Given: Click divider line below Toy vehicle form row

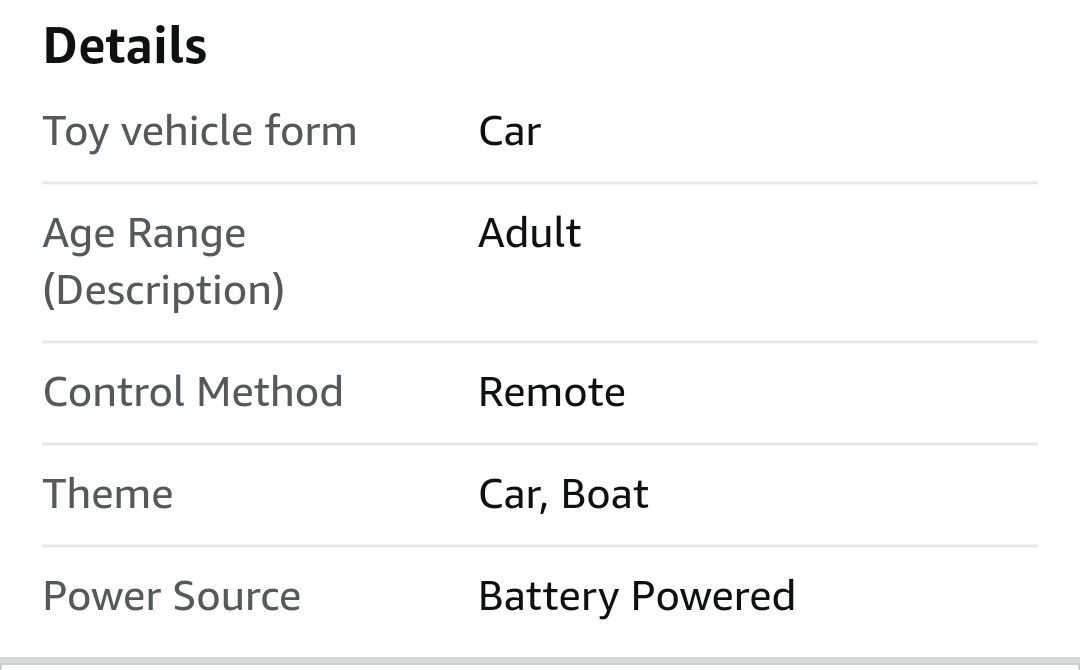Looking at the screenshot, I should 540,183.
